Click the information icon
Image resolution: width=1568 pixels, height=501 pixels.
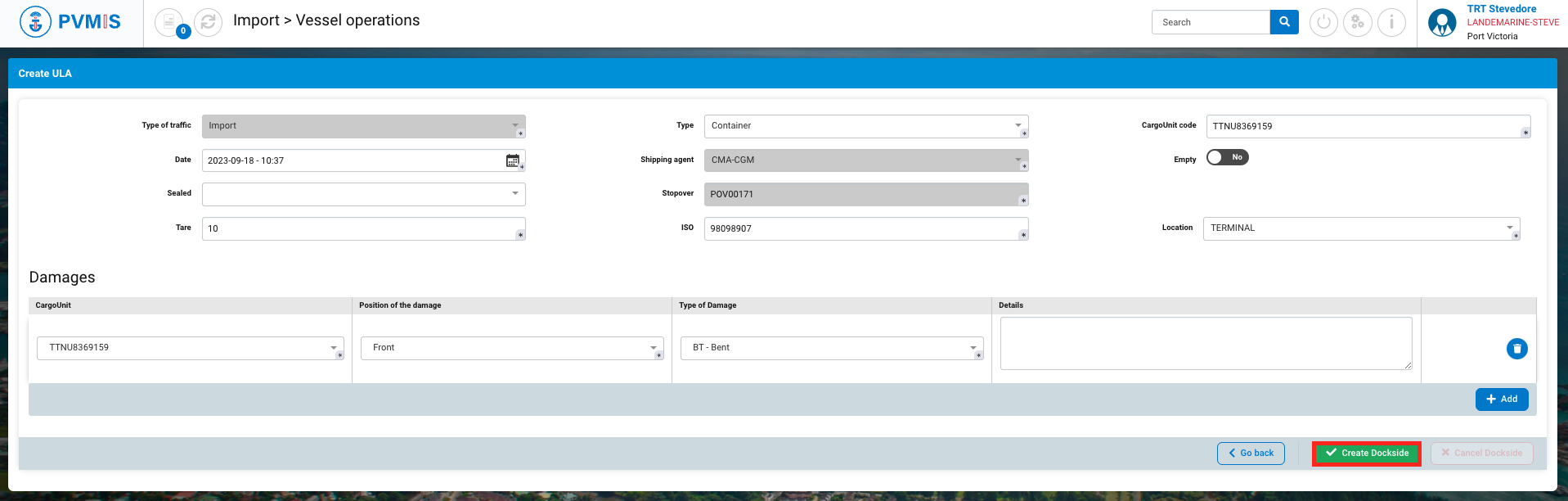point(1391,22)
